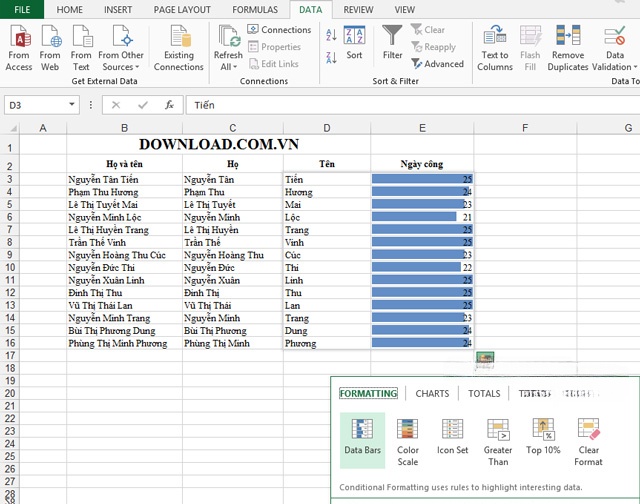Viewport: 640px width, 504px height.
Task: Open Existing Connections
Action: point(179,48)
